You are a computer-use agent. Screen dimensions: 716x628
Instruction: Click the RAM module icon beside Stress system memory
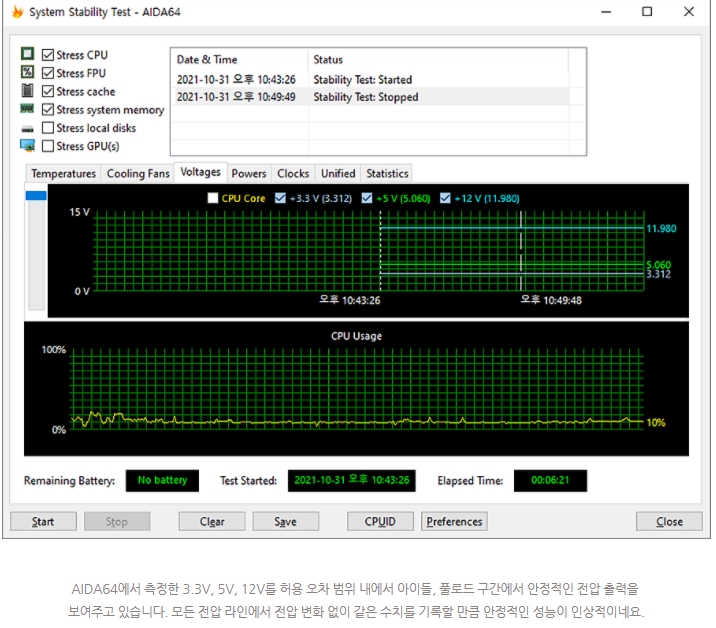click(27, 109)
